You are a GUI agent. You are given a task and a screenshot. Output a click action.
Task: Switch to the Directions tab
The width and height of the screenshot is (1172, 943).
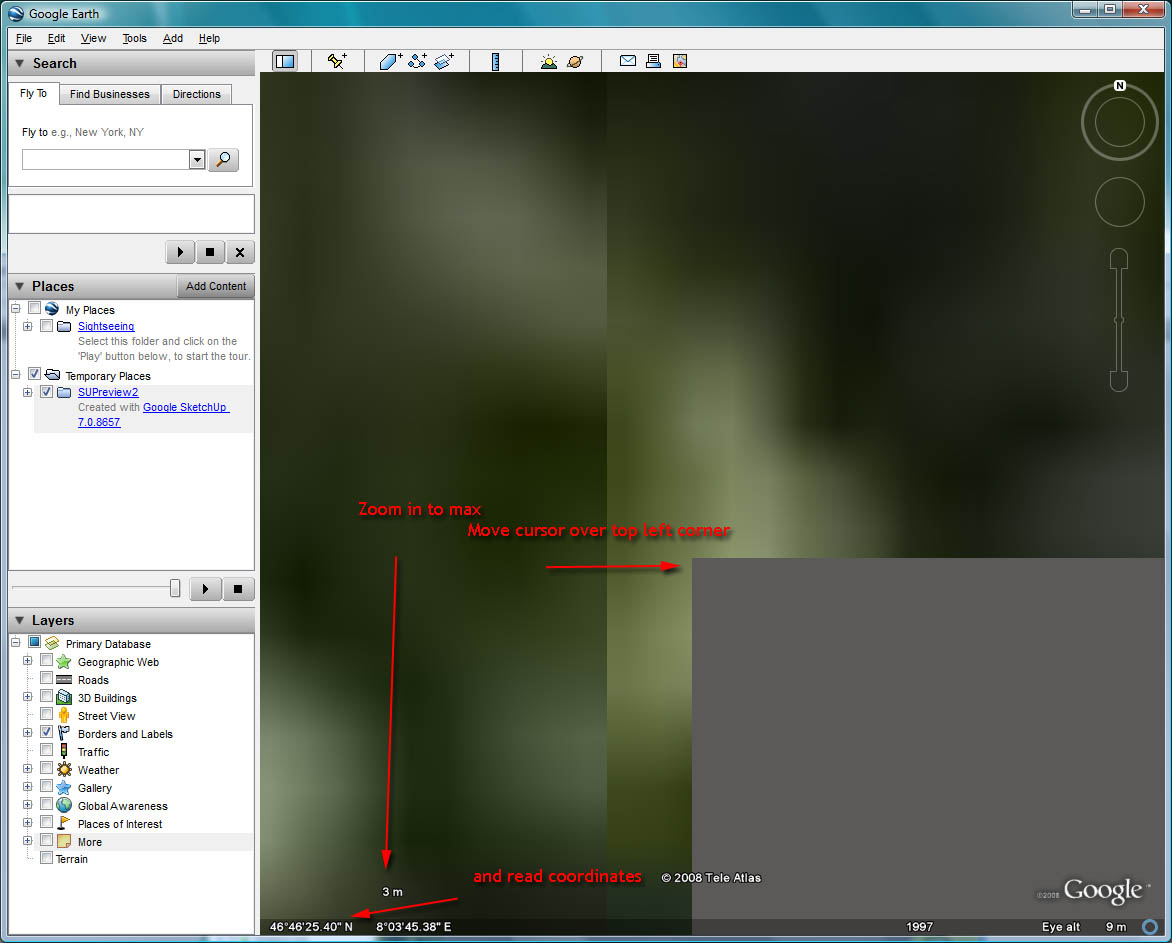[x=197, y=94]
